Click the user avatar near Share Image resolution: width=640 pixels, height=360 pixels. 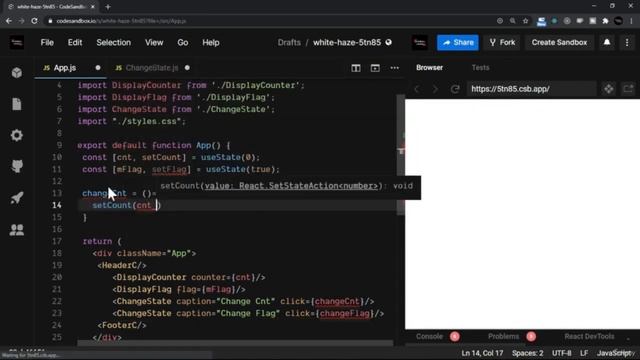pos(420,42)
